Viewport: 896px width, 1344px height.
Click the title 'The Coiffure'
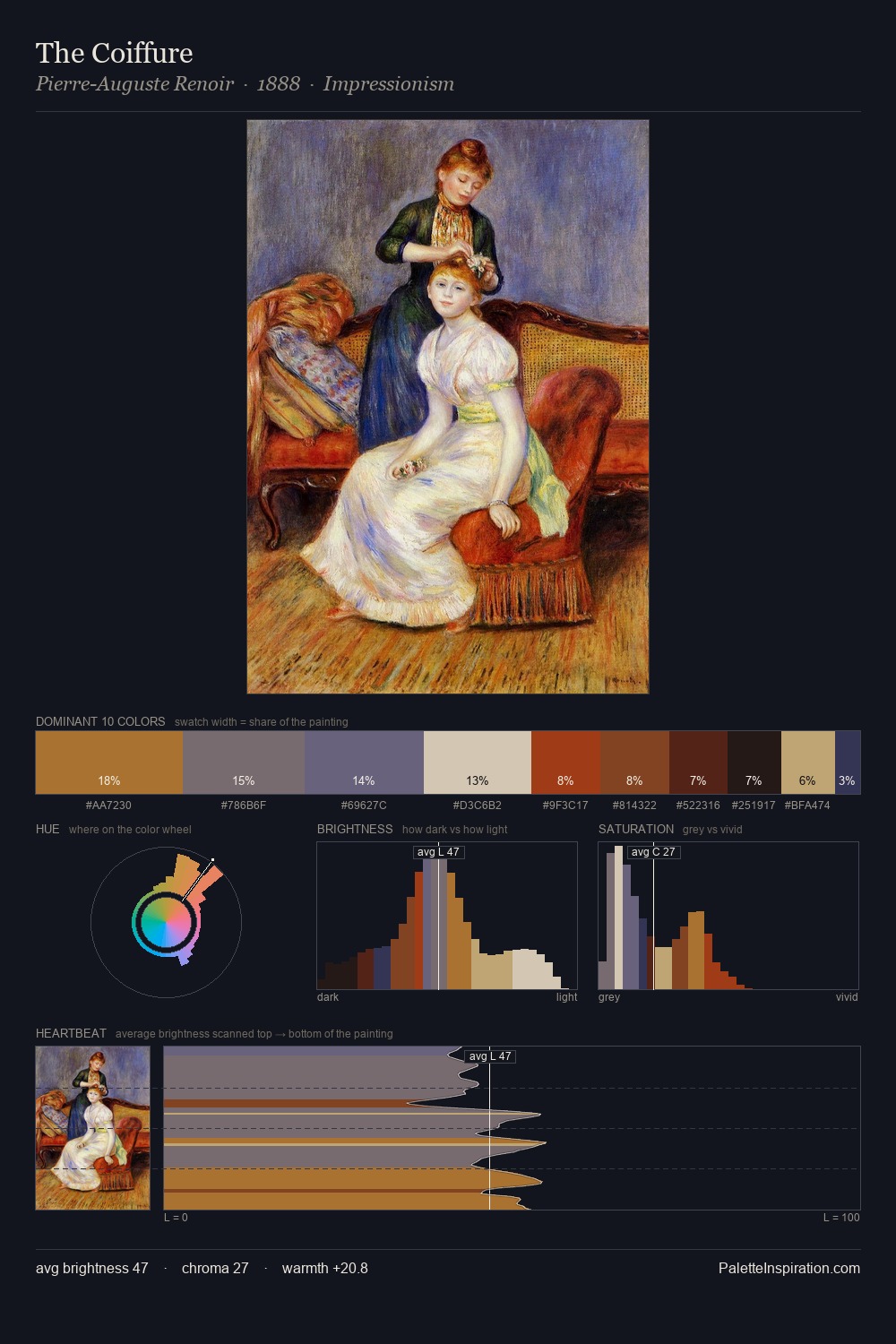[x=115, y=53]
